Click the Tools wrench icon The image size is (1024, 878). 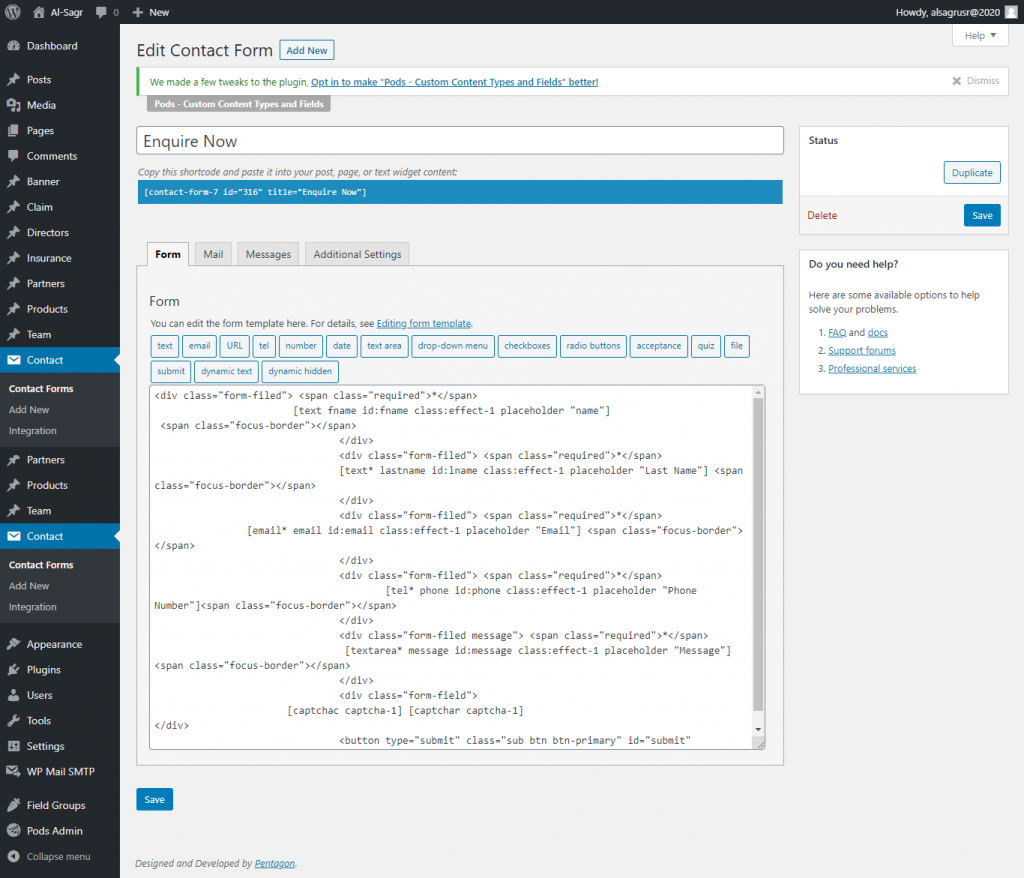coord(13,721)
